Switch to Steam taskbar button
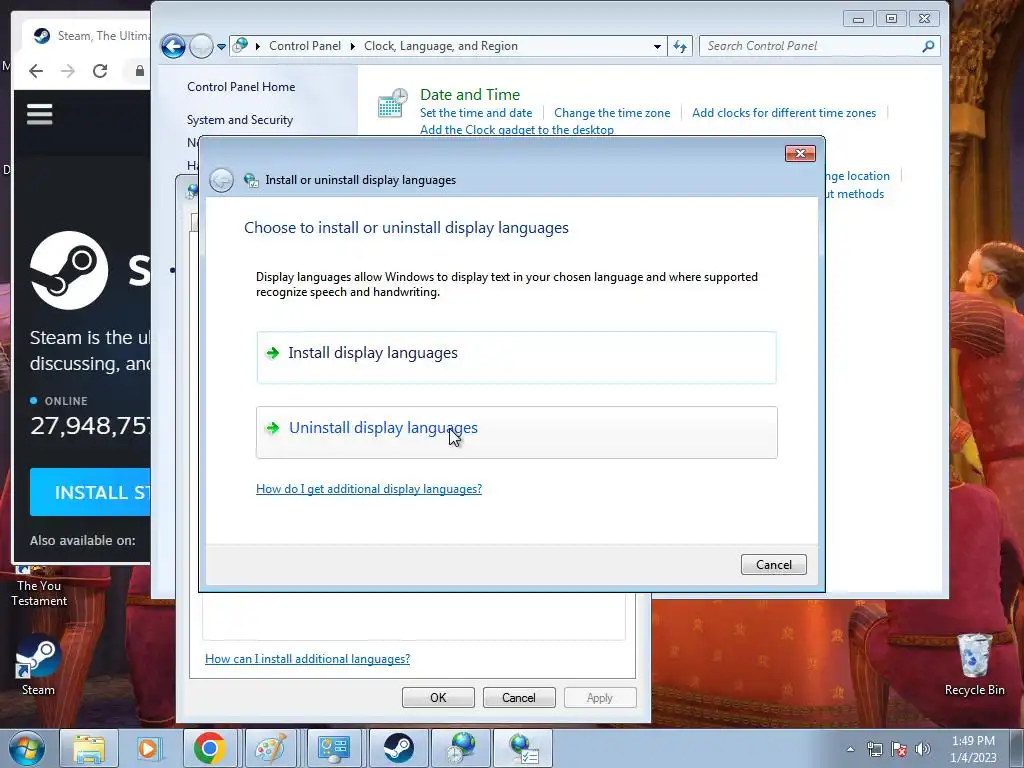This screenshot has height=768, width=1024. tap(398, 748)
